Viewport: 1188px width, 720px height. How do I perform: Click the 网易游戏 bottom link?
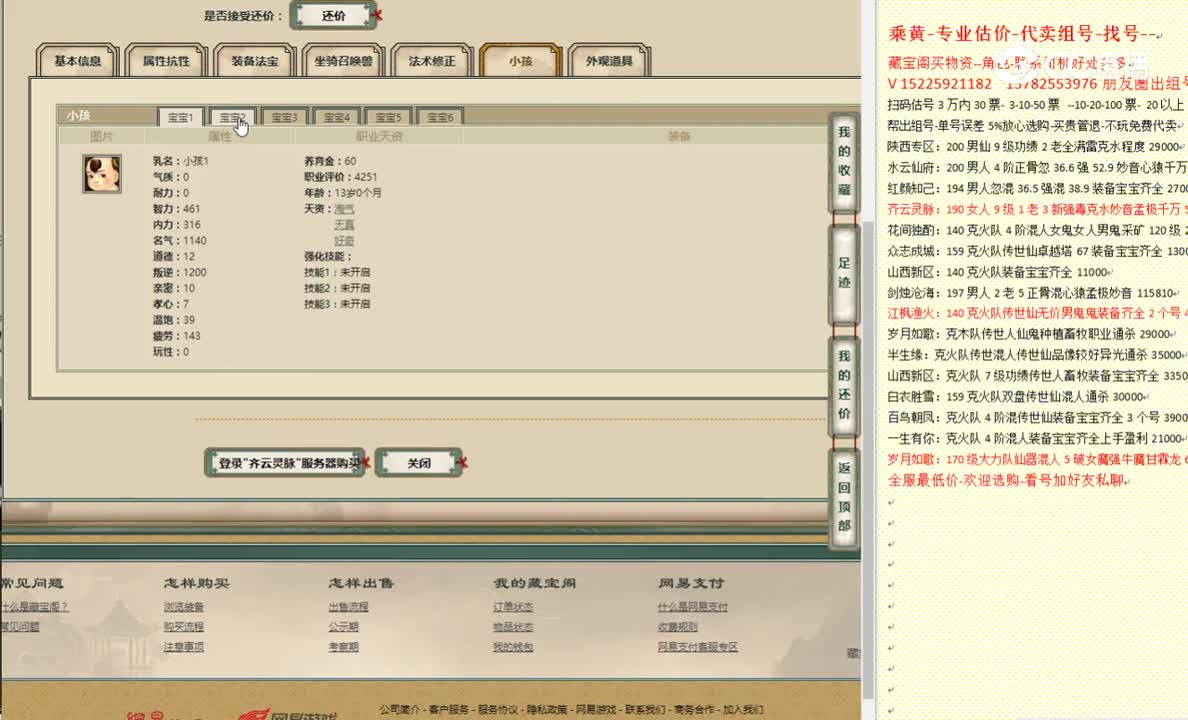pyautogui.click(x=596, y=709)
